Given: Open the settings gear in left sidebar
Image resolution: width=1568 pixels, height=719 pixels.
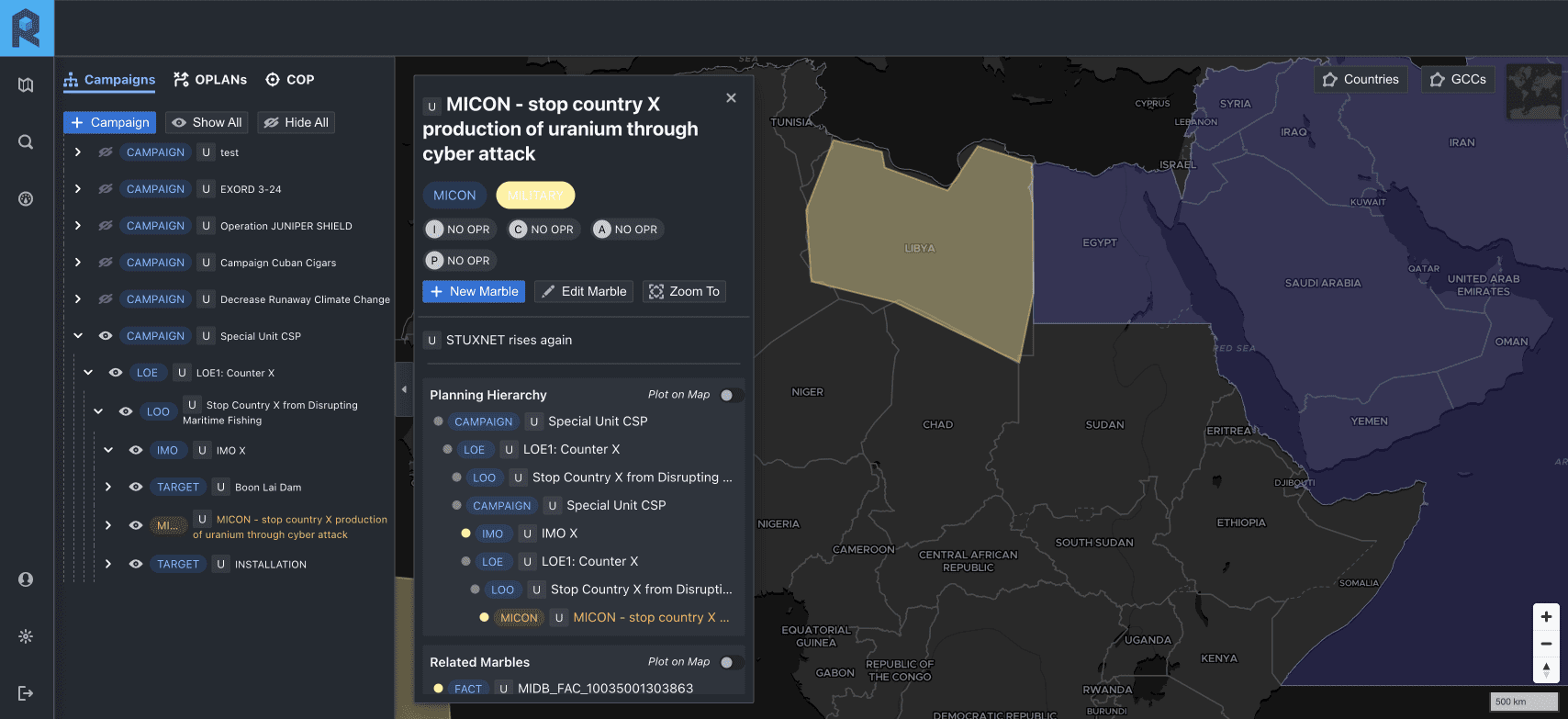Looking at the screenshot, I should pyautogui.click(x=26, y=636).
